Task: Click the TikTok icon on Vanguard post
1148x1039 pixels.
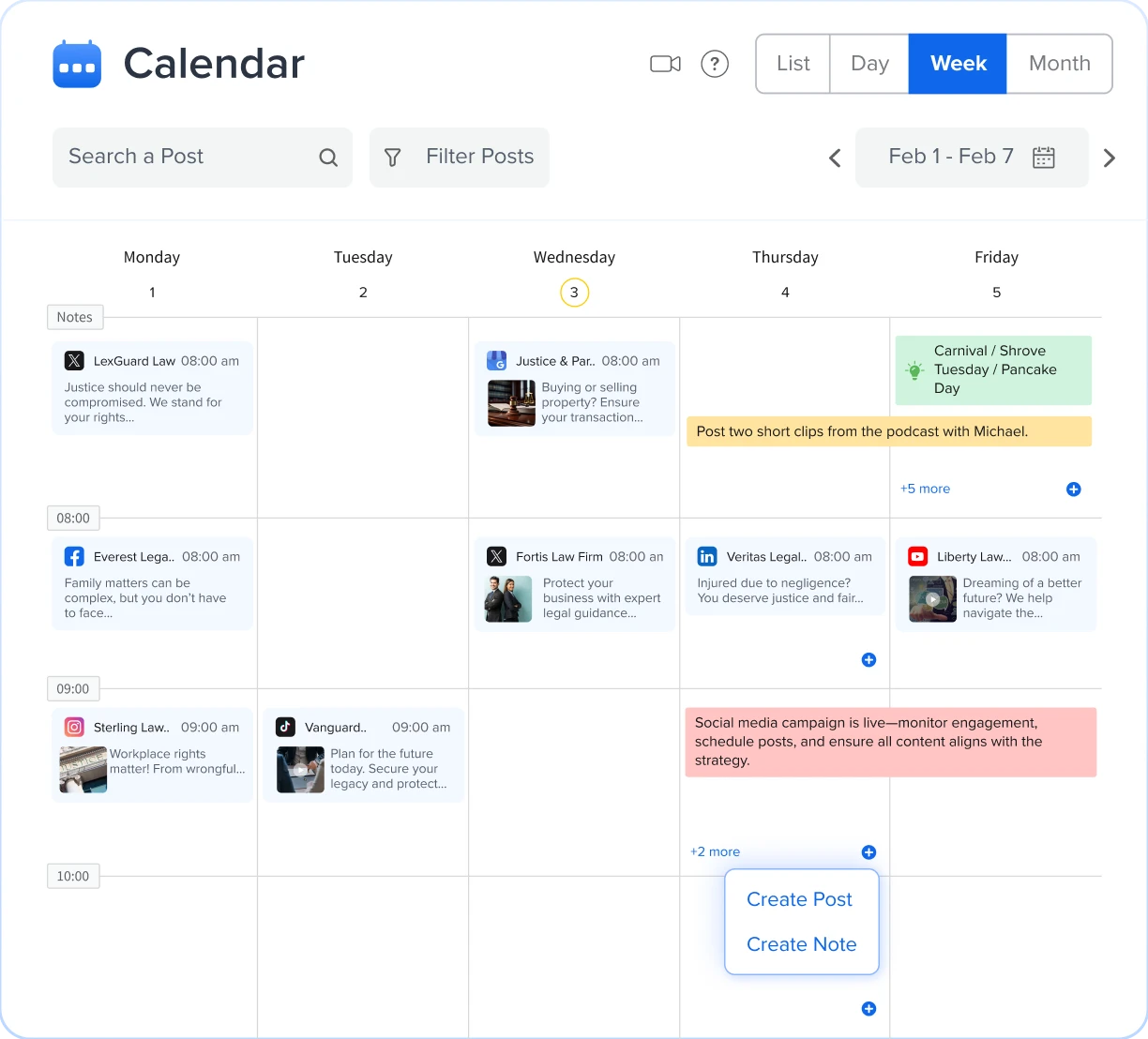Action: point(286,727)
